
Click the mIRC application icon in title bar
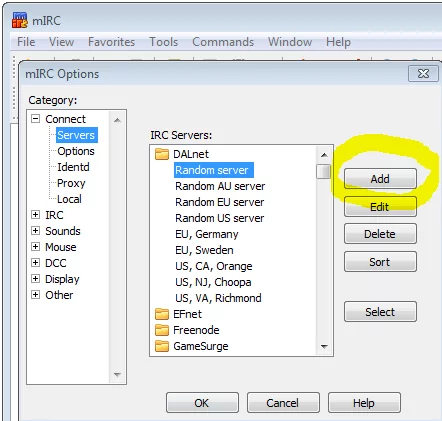(20, 20)
